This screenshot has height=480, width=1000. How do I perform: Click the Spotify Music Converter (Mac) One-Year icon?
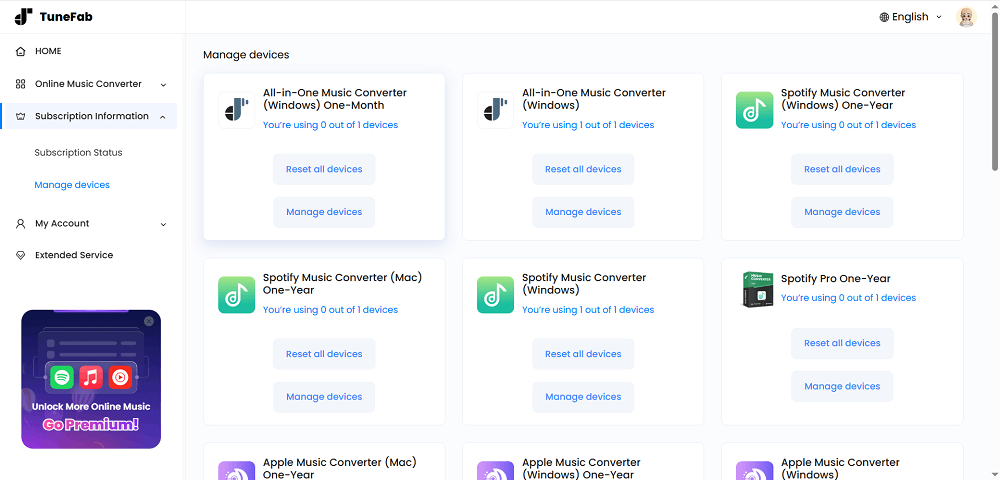236,295
